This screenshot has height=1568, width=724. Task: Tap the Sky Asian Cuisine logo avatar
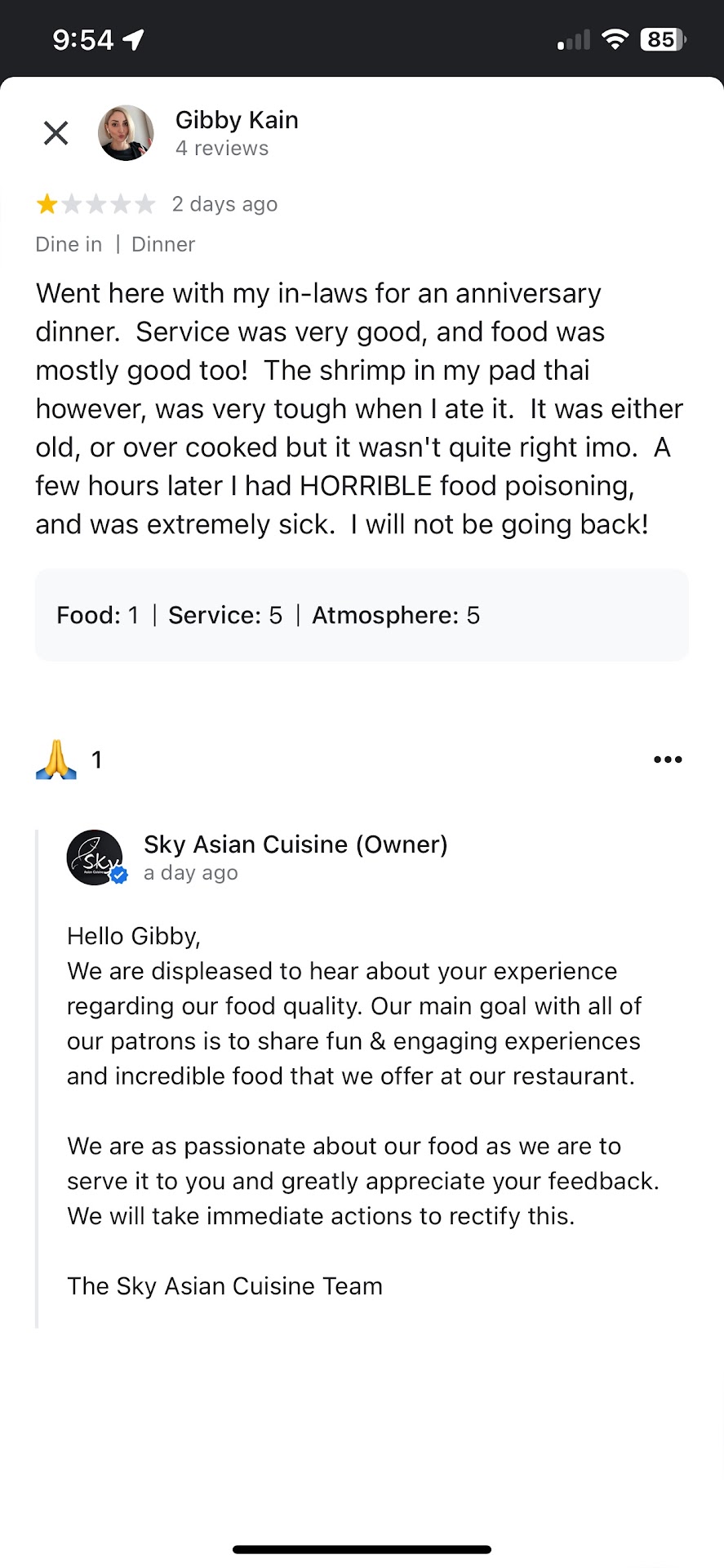click(94, 857)
